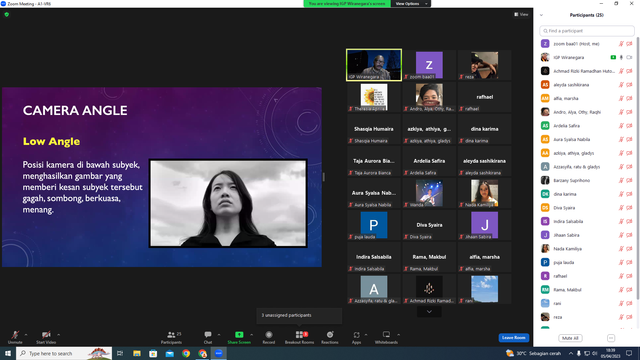The image size is (640, 360).
Task: Toggle video icon for alfia, marsha
Action: coord(629,98)
